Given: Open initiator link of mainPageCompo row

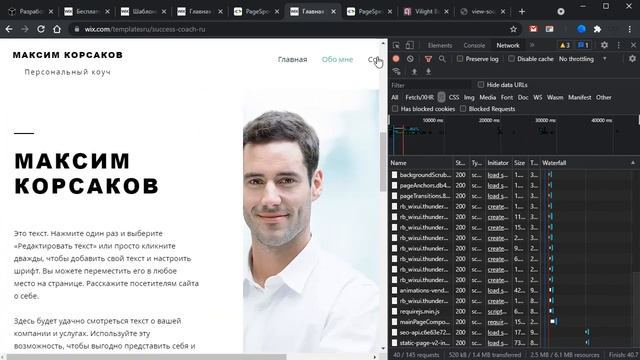Looking at the screenshot, I should [498, 322].
